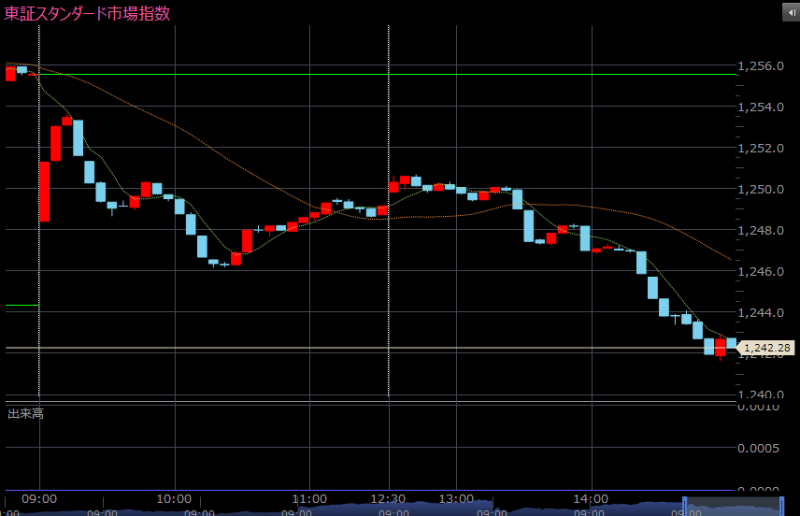The height and width of the screenshot is (516, 800).
Task: Click the collapse panel arrow icon
Action: [x=791, y=13]
